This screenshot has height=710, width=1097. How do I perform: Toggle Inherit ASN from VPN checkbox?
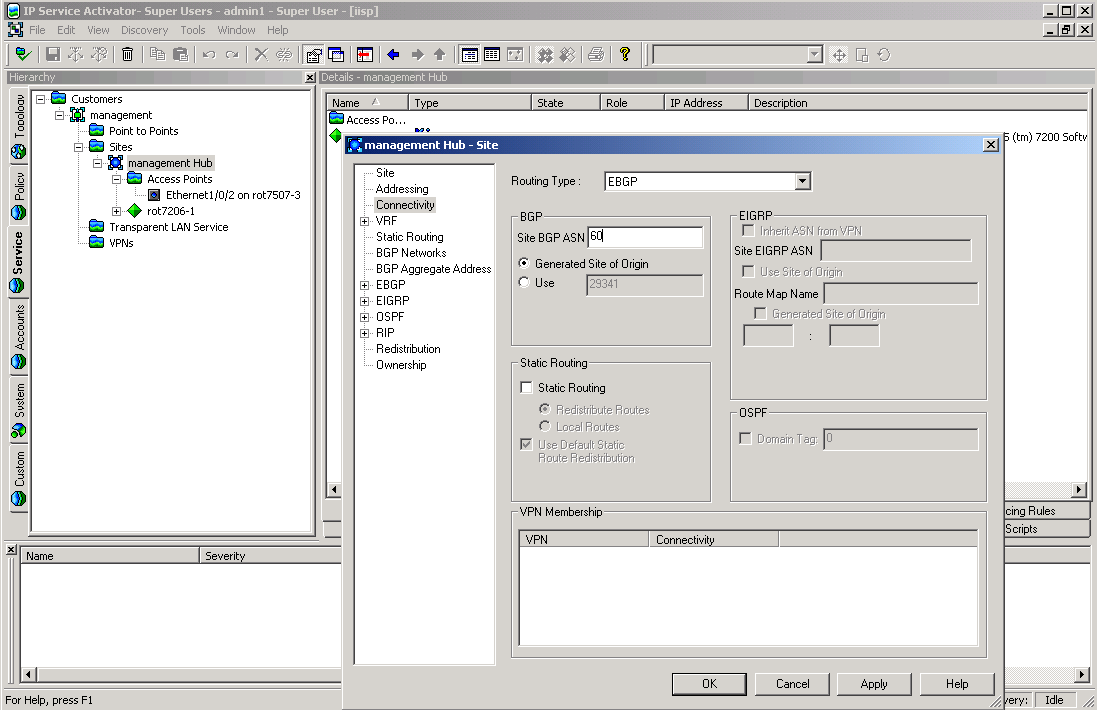point(749,231)
